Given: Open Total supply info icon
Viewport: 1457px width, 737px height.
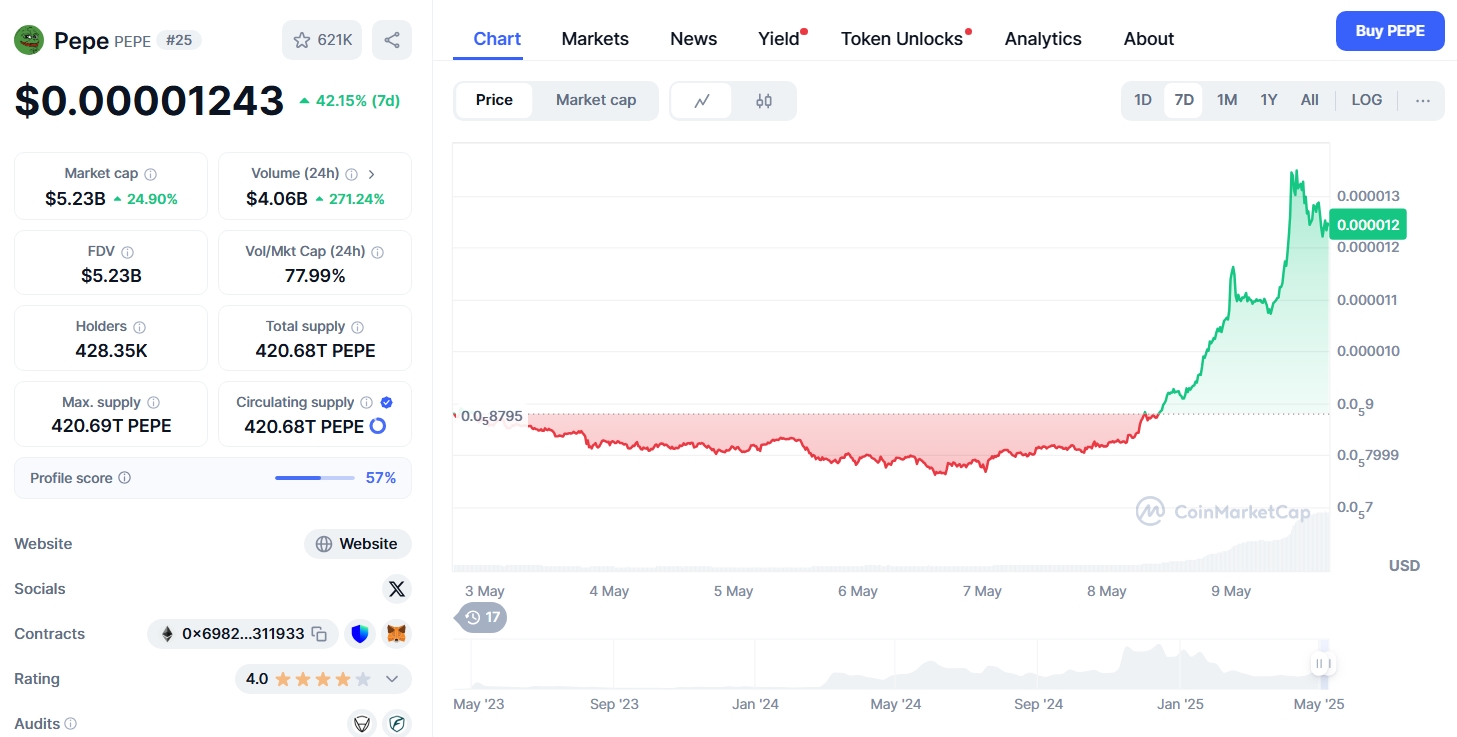Looking at the screenshot, I should tap(357, 327).
